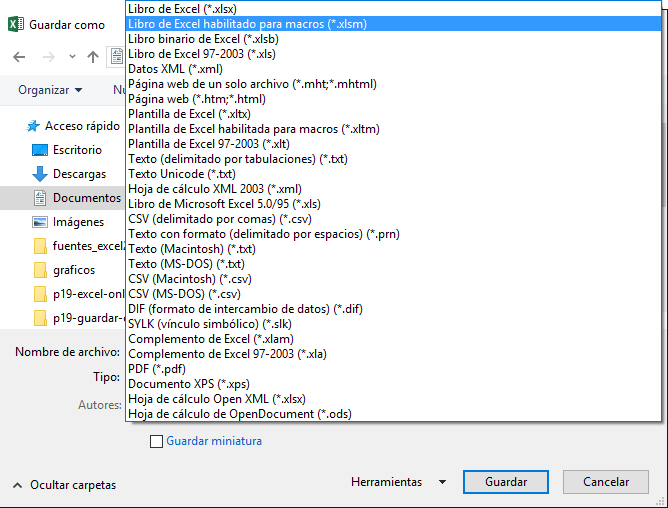The height and width of the screenshot is (508, 668).
Task: Open the Descargas location
Action: coord(79,174)
